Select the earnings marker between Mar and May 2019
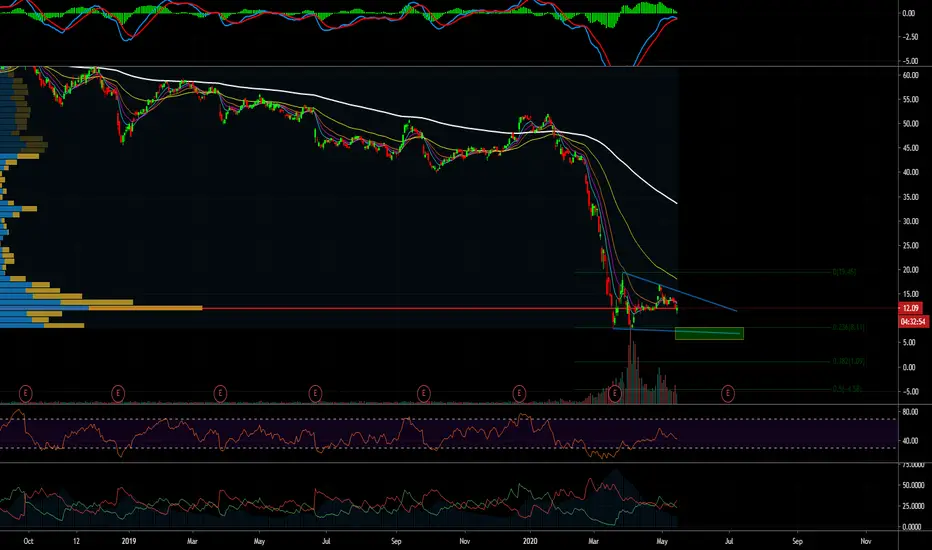 pyautogui.click(x=220, y=393)
